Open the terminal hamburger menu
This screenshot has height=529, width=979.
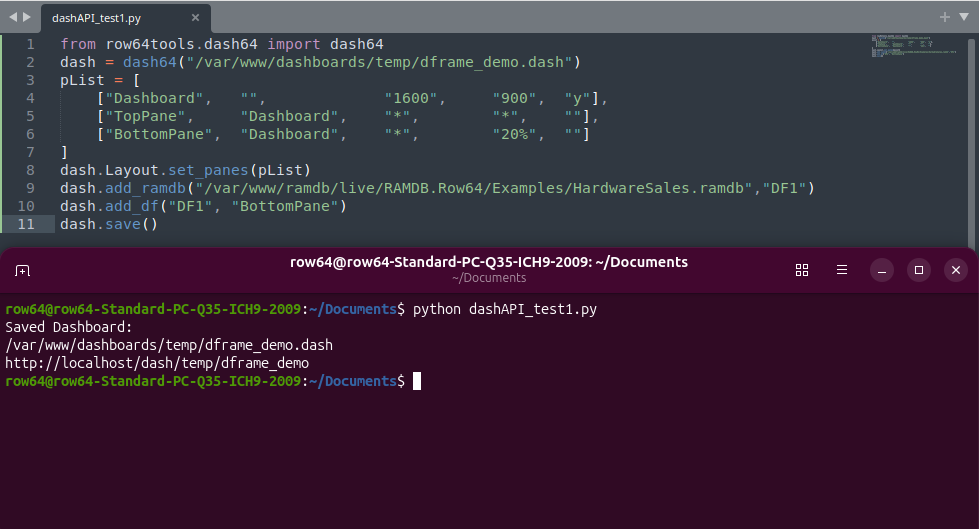(842, 270)
